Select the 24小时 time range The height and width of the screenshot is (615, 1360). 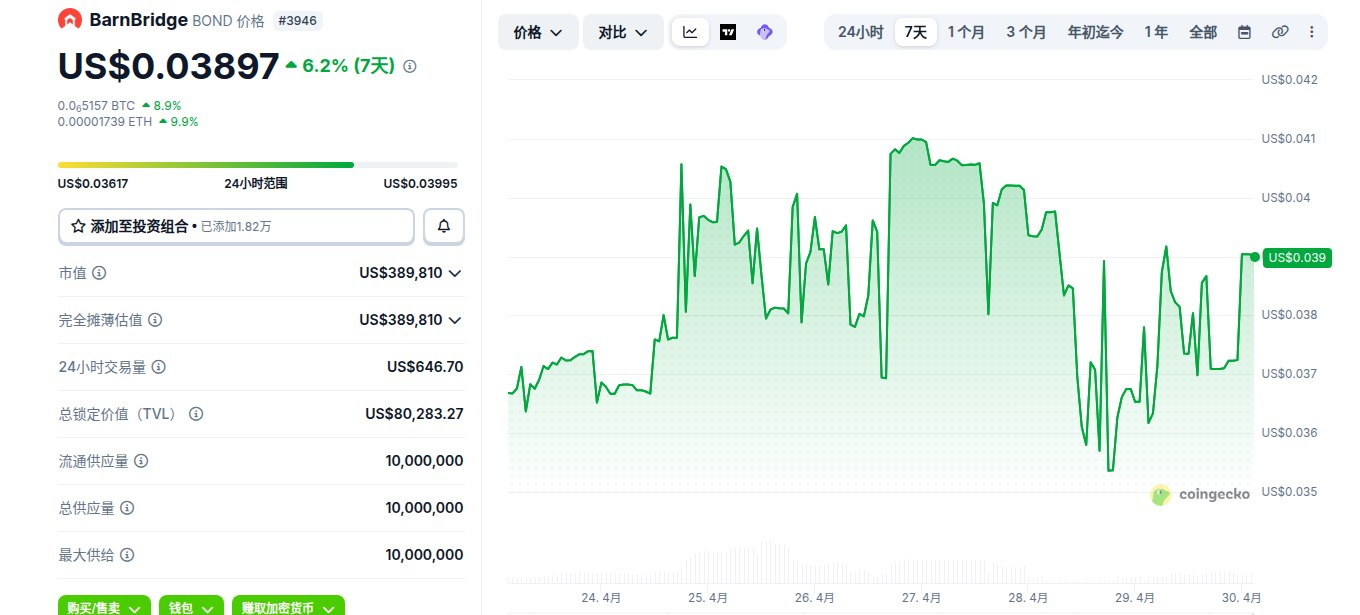pyautogui.click(x=860, y=32)
